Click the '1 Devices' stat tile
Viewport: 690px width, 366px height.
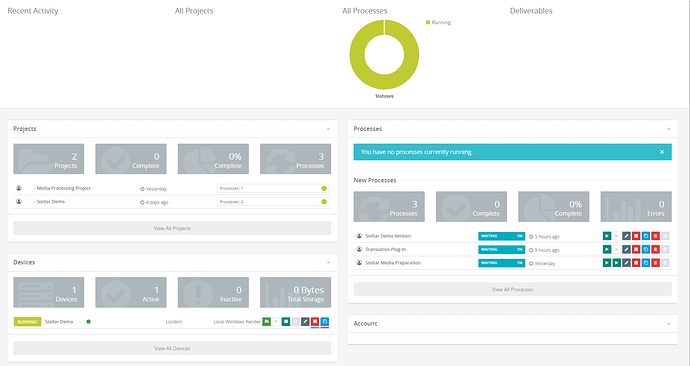[48, 293]
